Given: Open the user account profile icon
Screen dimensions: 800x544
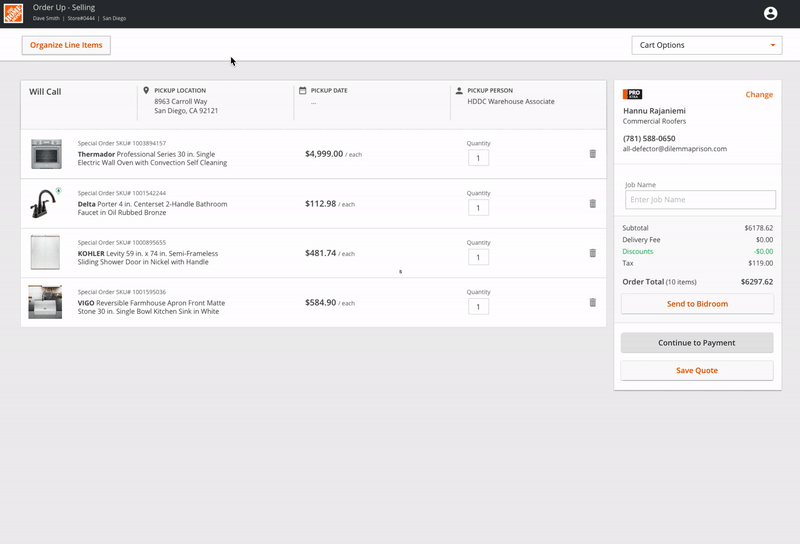Looking at the screenshot, I should (770, 13).
